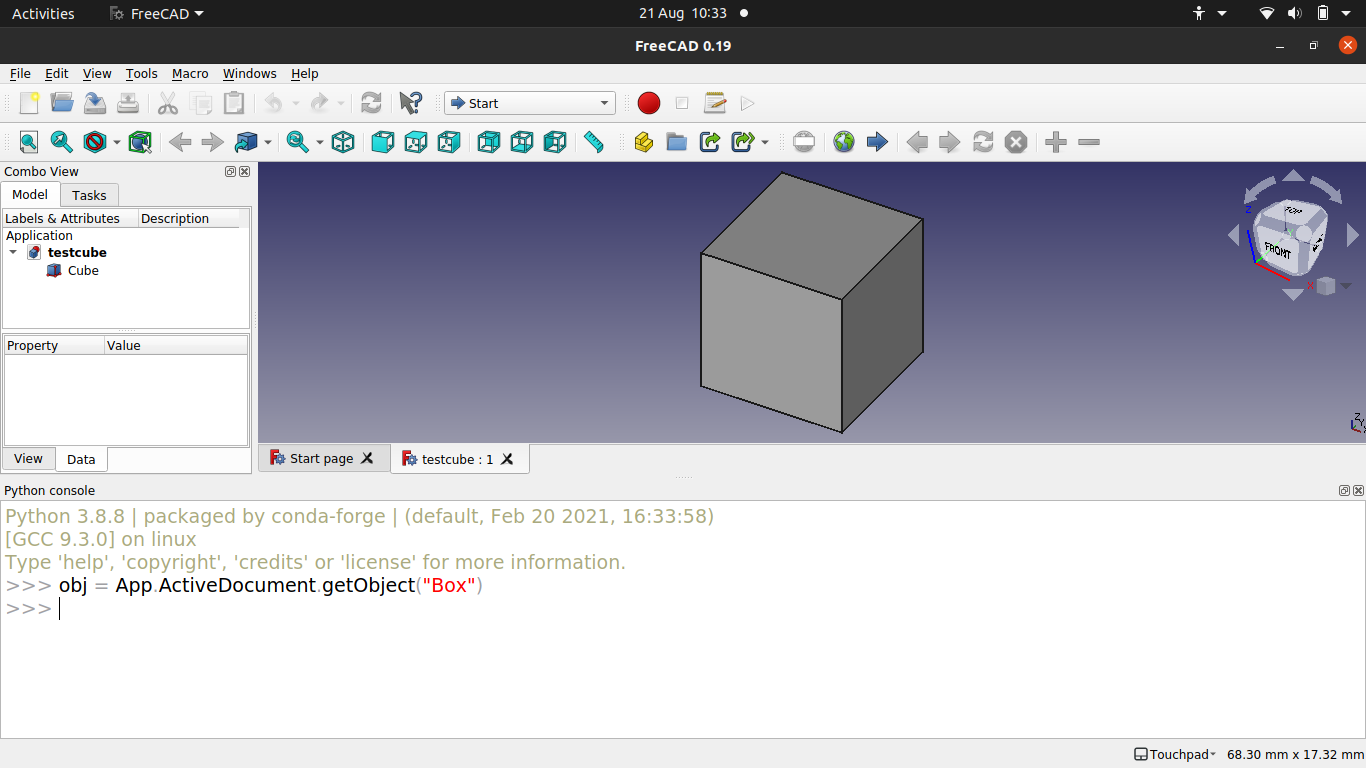Screen dimensions: 1366x768
Task: Click the Create Part yellow icon
Action: point(644,142)
